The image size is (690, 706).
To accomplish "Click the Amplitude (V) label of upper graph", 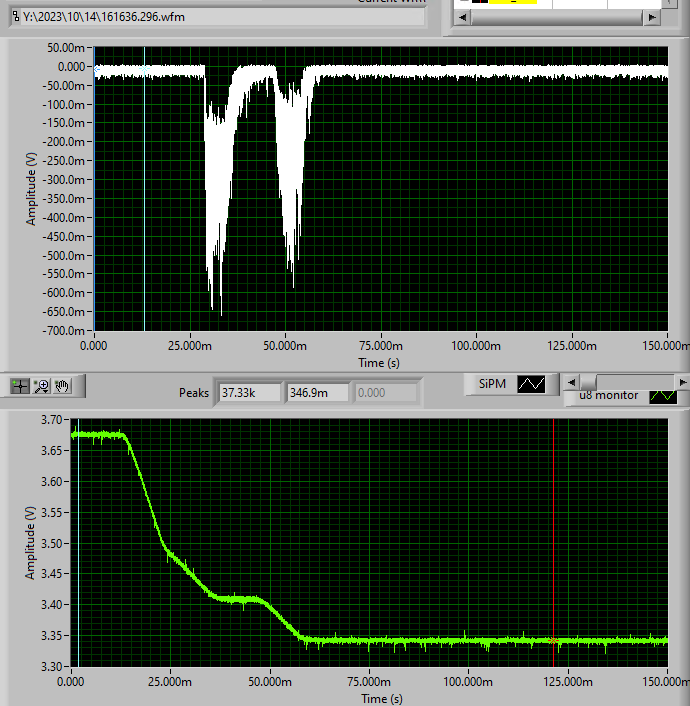I will [31, 189].
